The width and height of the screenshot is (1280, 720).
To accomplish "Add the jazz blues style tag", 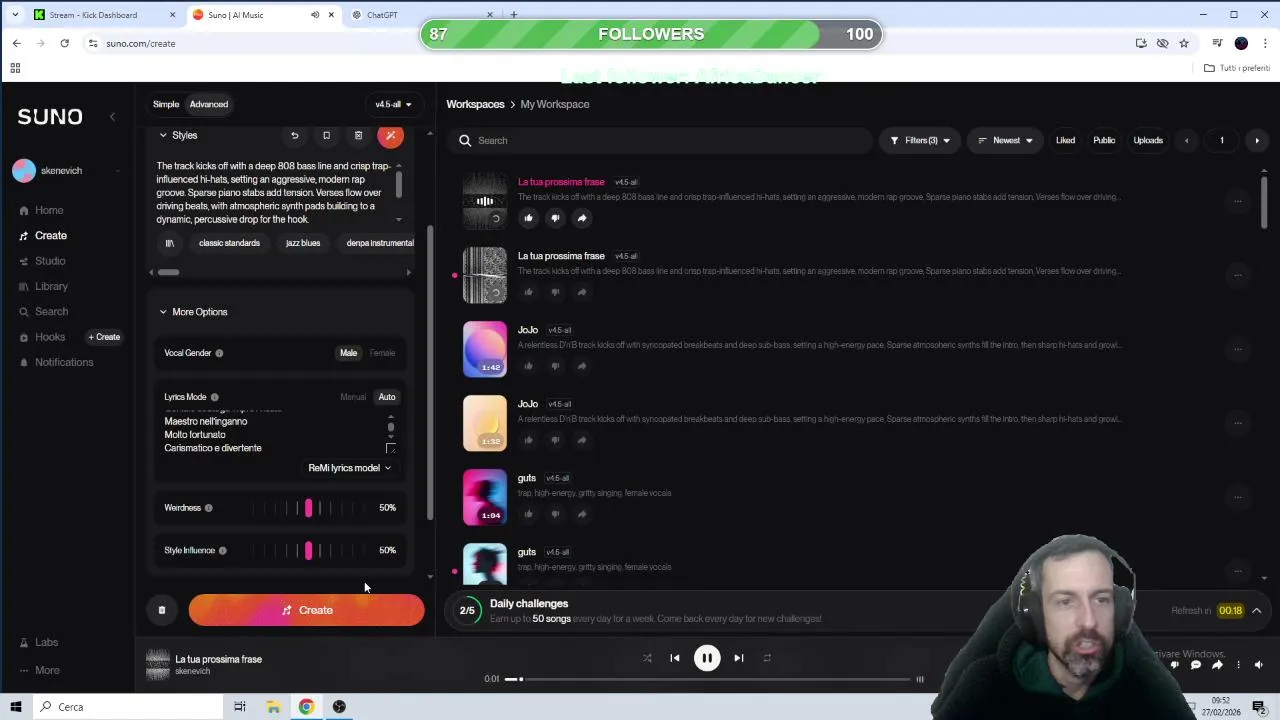I will (x=303, y=243).
